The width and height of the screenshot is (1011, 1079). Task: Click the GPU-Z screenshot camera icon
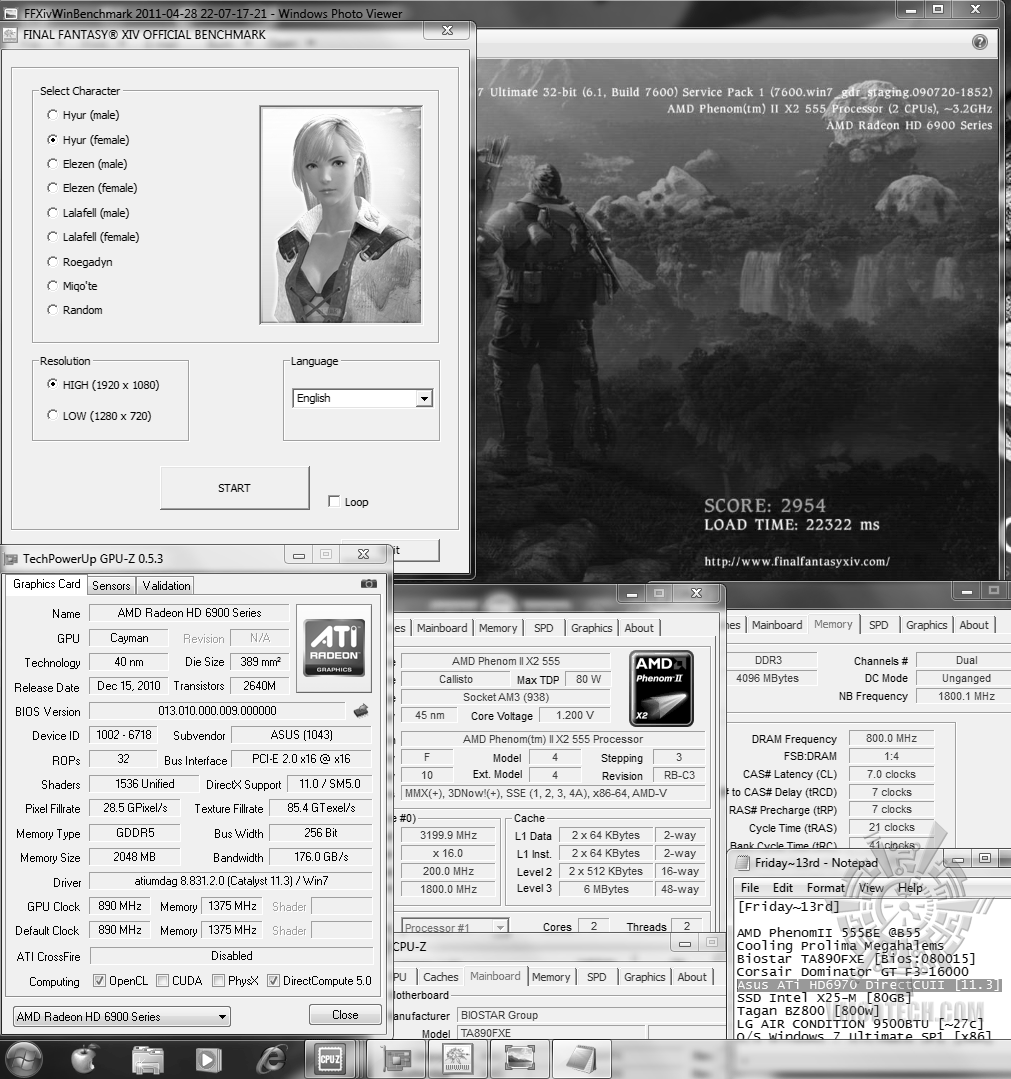pos(369,584)
